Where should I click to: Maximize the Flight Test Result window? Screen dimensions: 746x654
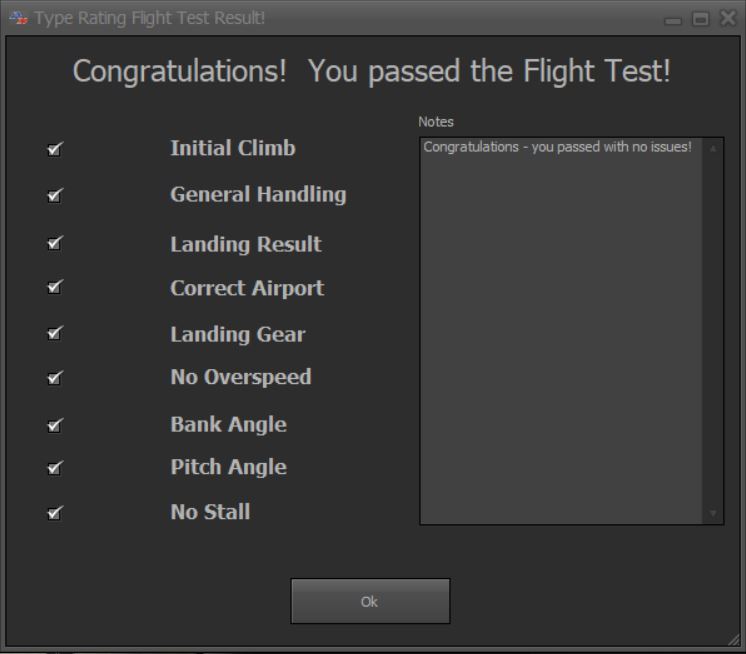coord(700,19)
